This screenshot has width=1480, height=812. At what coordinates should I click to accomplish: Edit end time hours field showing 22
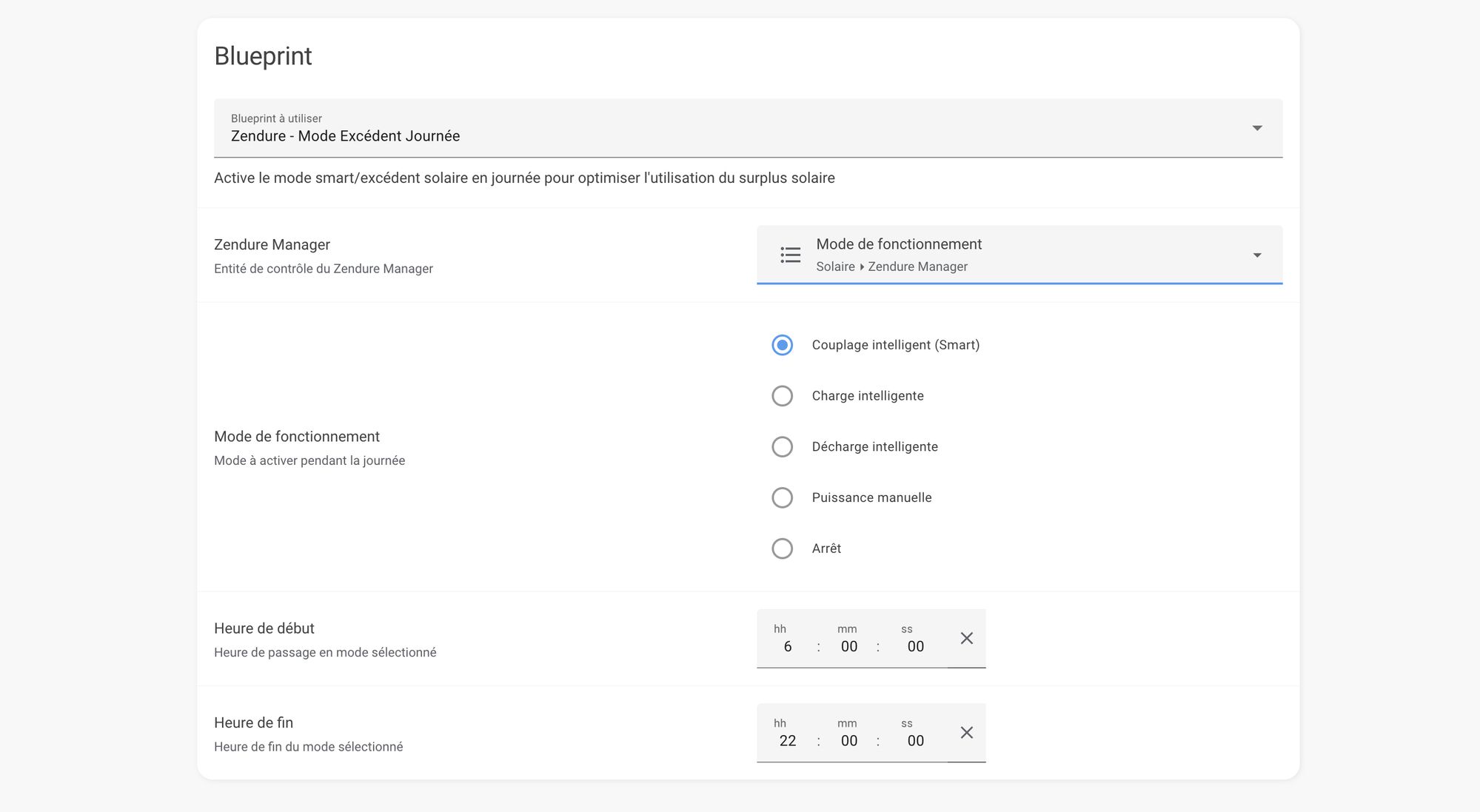(787, 741)
